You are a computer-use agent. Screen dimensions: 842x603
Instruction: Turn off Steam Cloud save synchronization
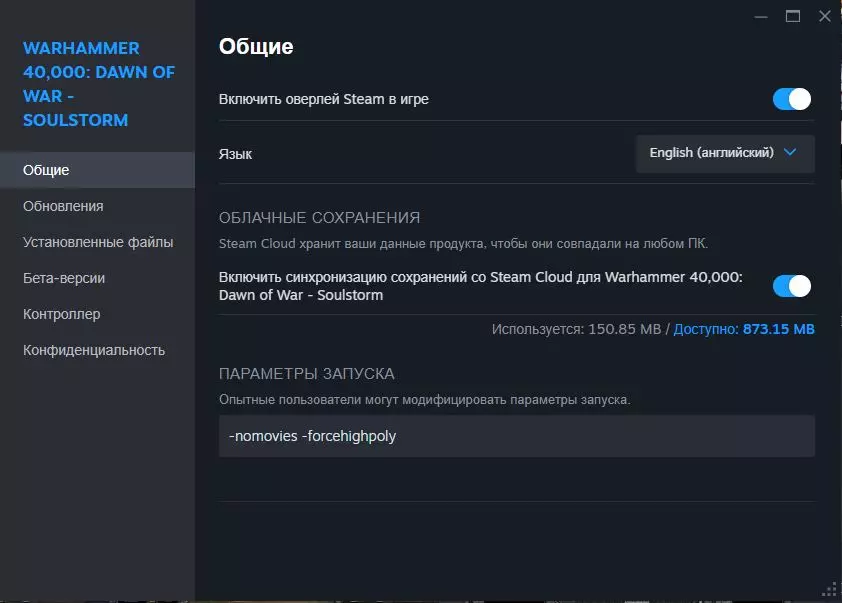791,286
